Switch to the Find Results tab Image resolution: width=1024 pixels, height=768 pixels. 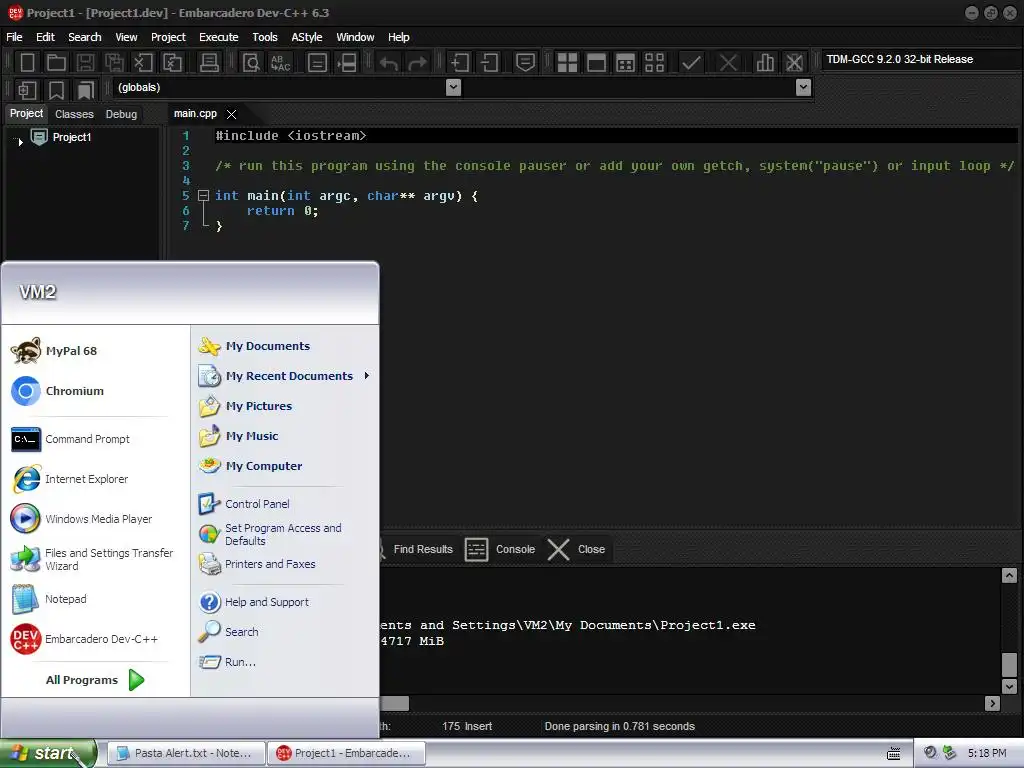[423, 549]
